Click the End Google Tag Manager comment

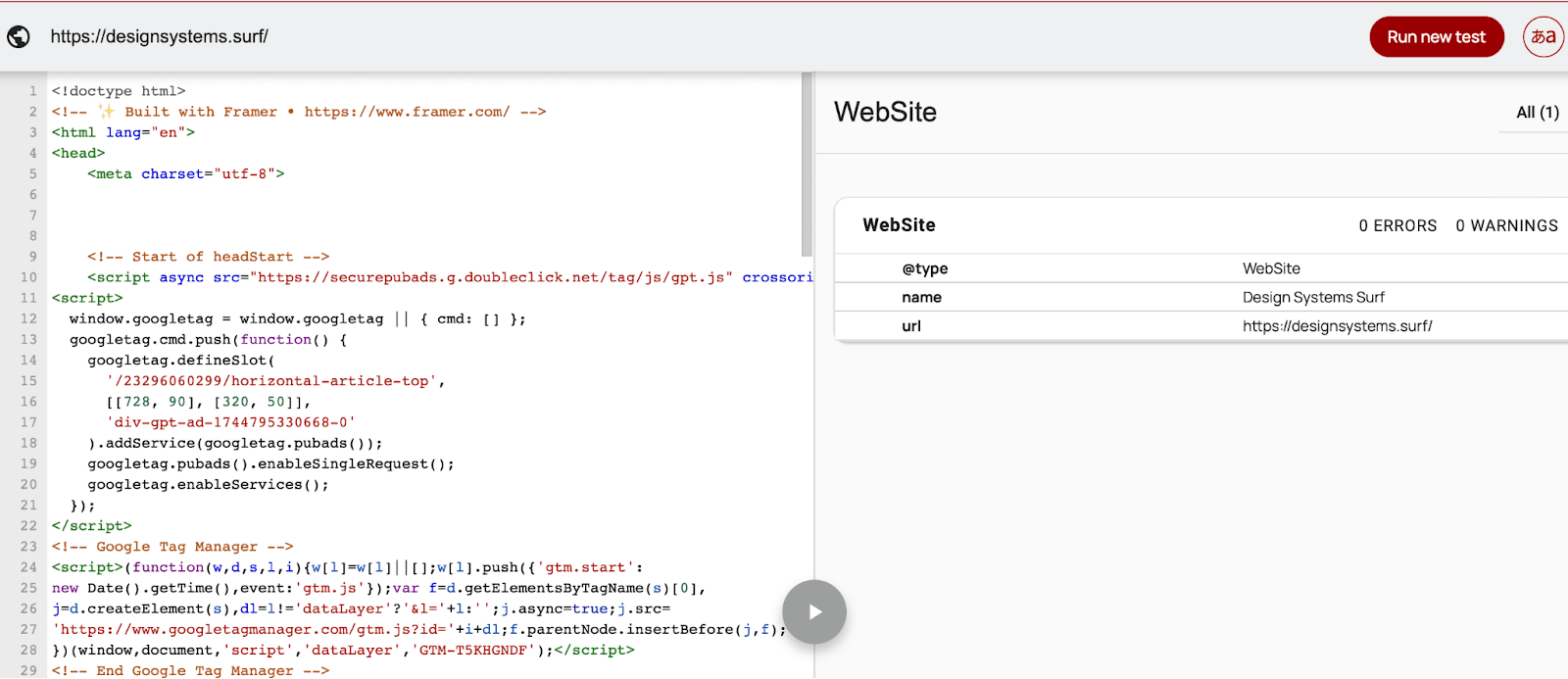tap(190, 670)
